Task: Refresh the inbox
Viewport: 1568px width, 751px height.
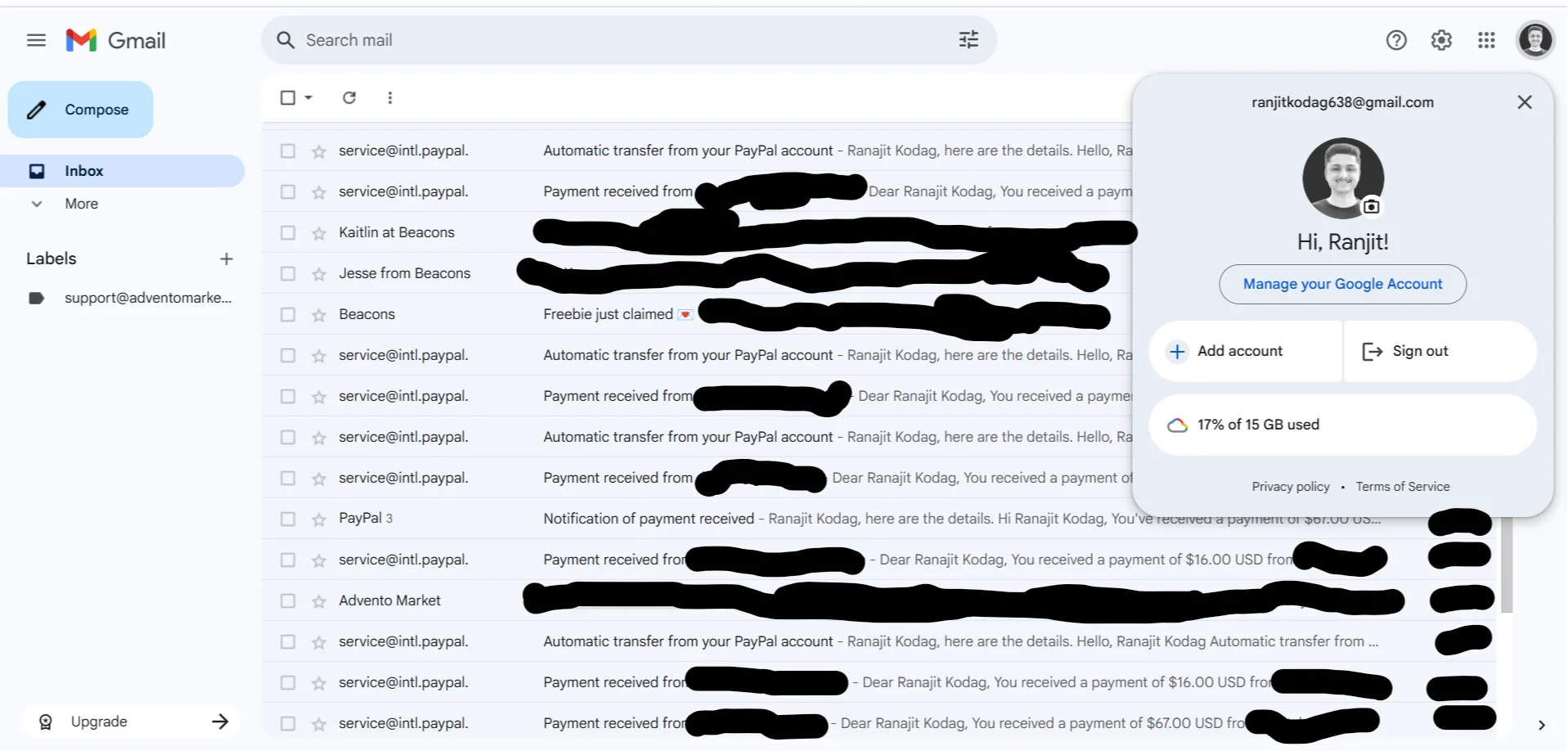Action: 349,97
